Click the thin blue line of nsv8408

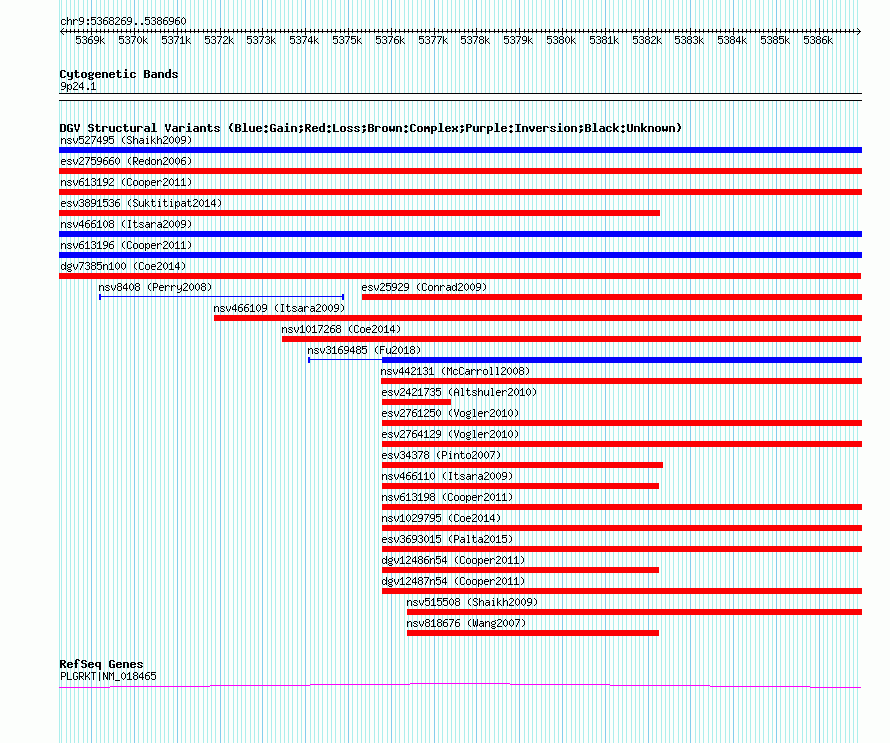click(x=221, y=297)
